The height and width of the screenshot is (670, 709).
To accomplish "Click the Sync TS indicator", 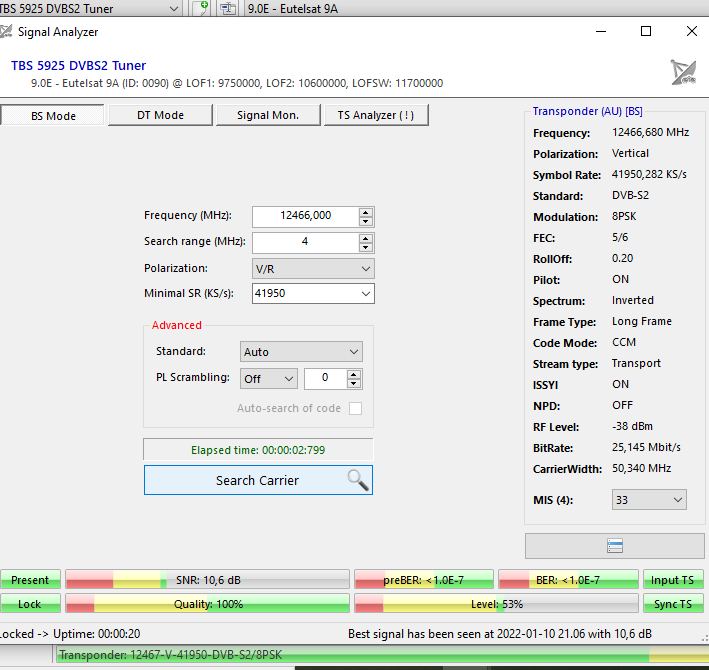I will [x=673, y=604].
